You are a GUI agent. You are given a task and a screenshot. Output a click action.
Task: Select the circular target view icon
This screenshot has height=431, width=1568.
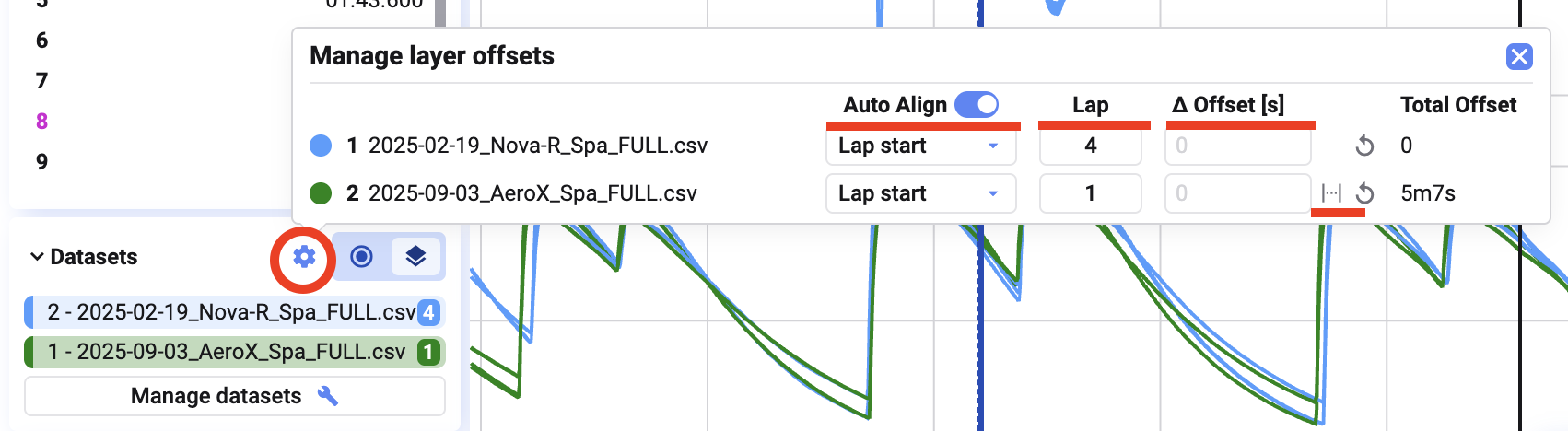pos(362,256)
